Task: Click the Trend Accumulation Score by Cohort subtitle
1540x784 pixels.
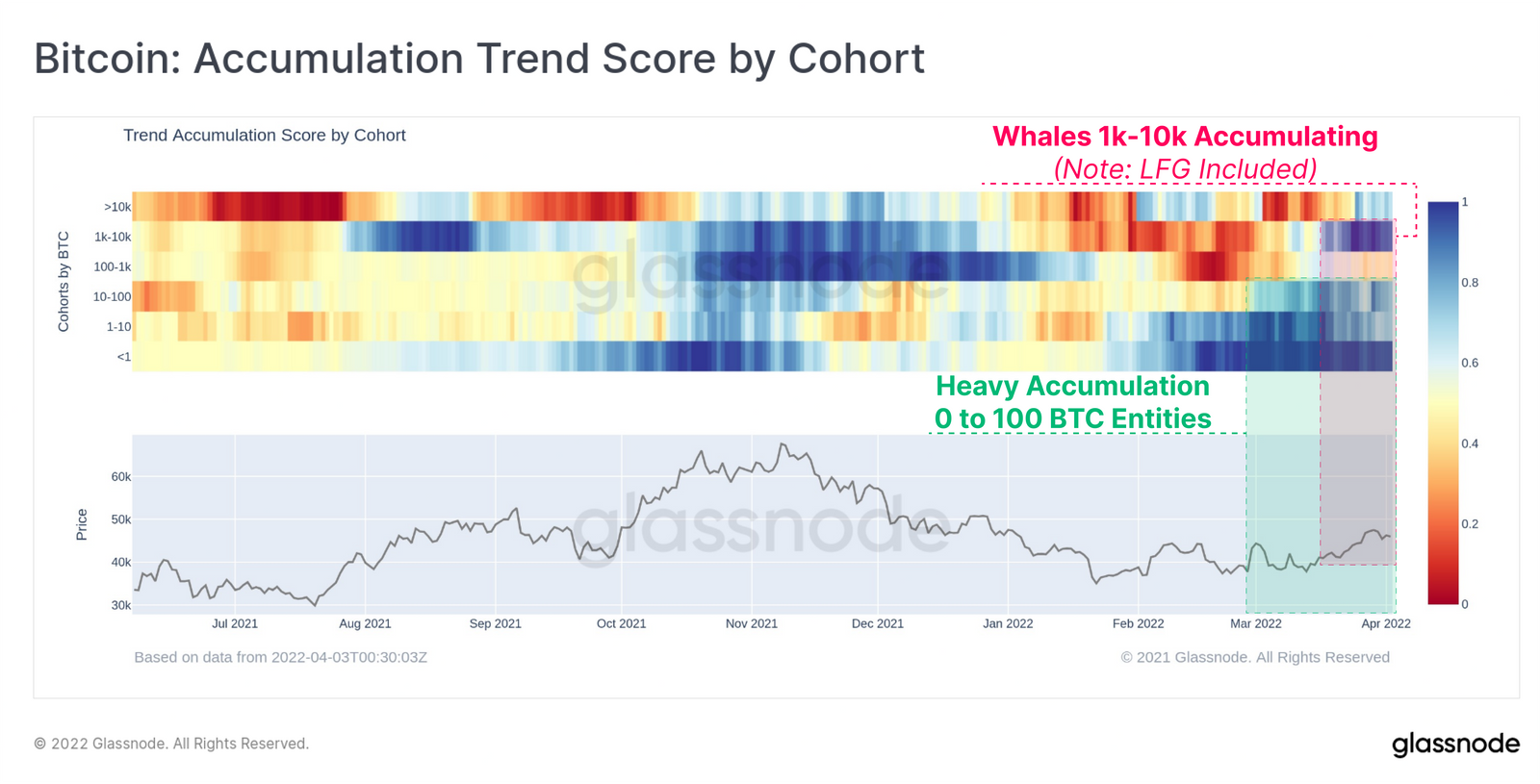Action: tap(265, 136)
